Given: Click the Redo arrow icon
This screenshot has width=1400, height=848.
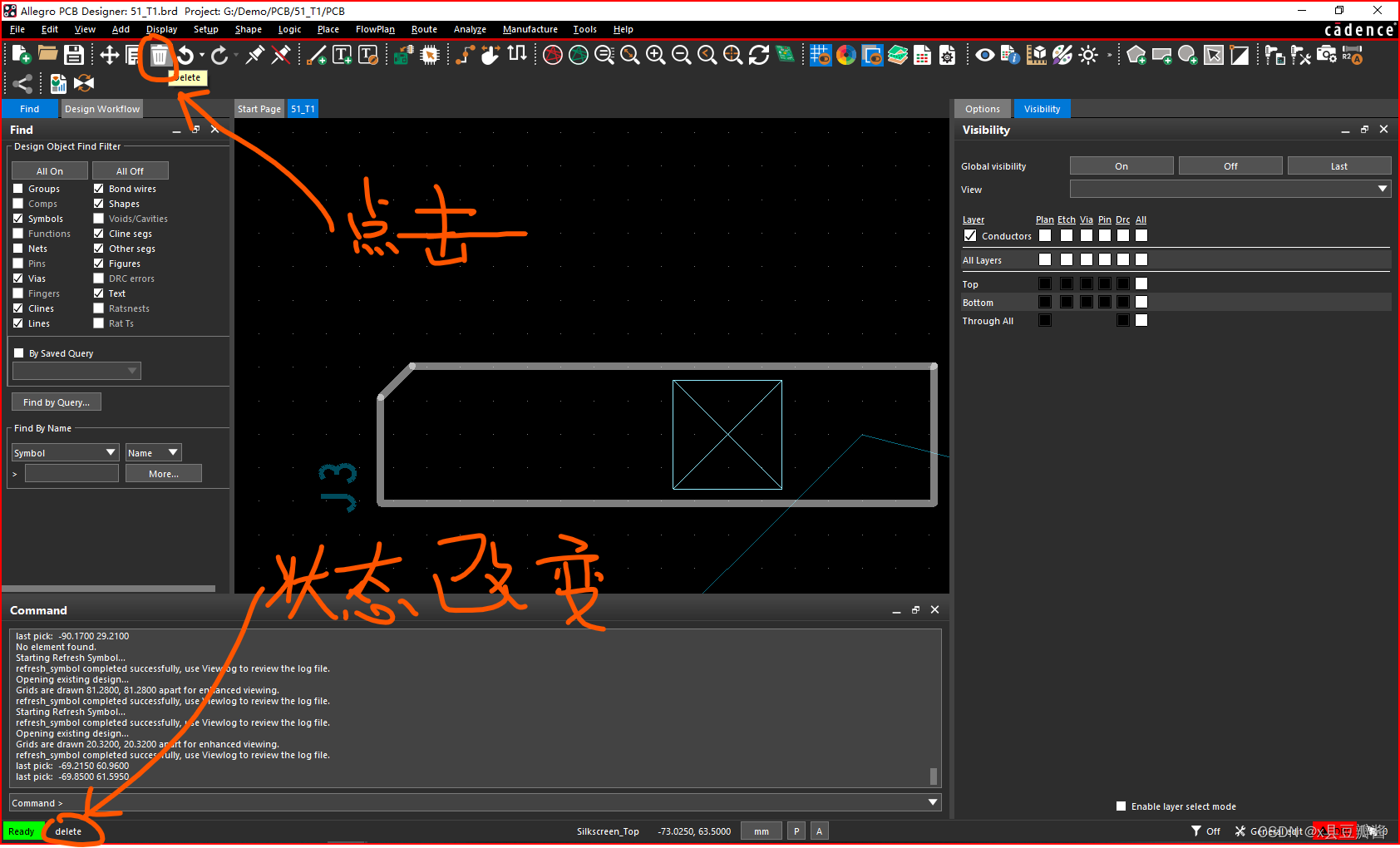Looking at the screenshot, I should click(219, 55).
